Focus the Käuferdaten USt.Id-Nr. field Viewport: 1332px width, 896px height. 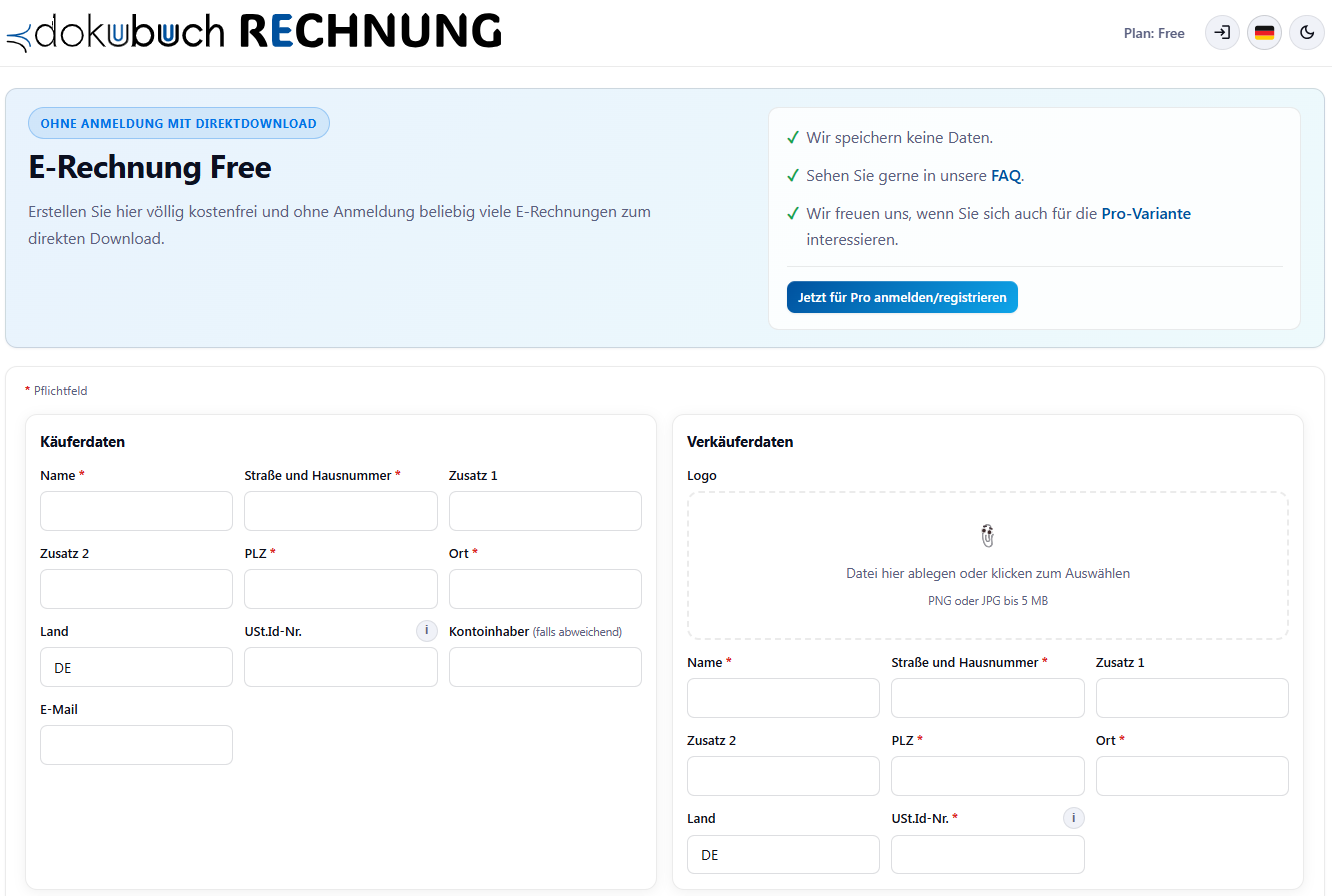click(341, 667)
